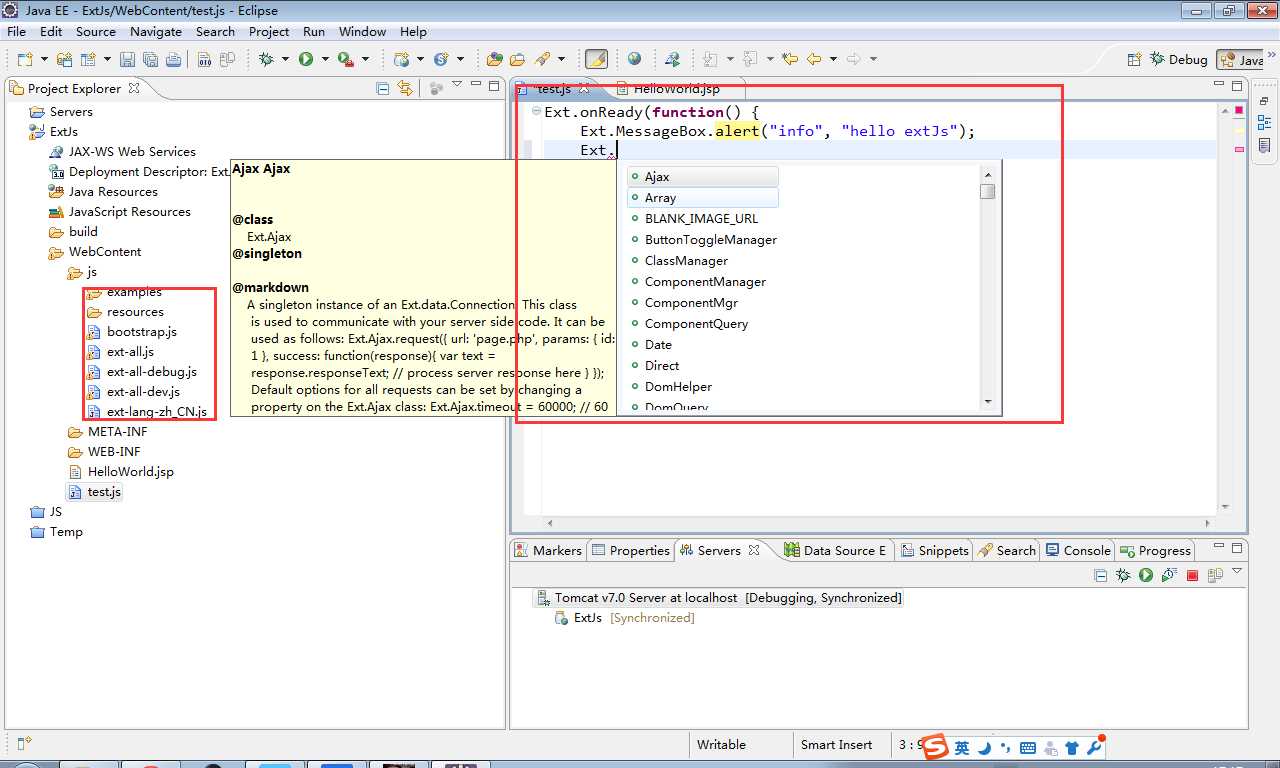
Task: Click Open Perspective icon
Action: click(x=1134, y=59)
